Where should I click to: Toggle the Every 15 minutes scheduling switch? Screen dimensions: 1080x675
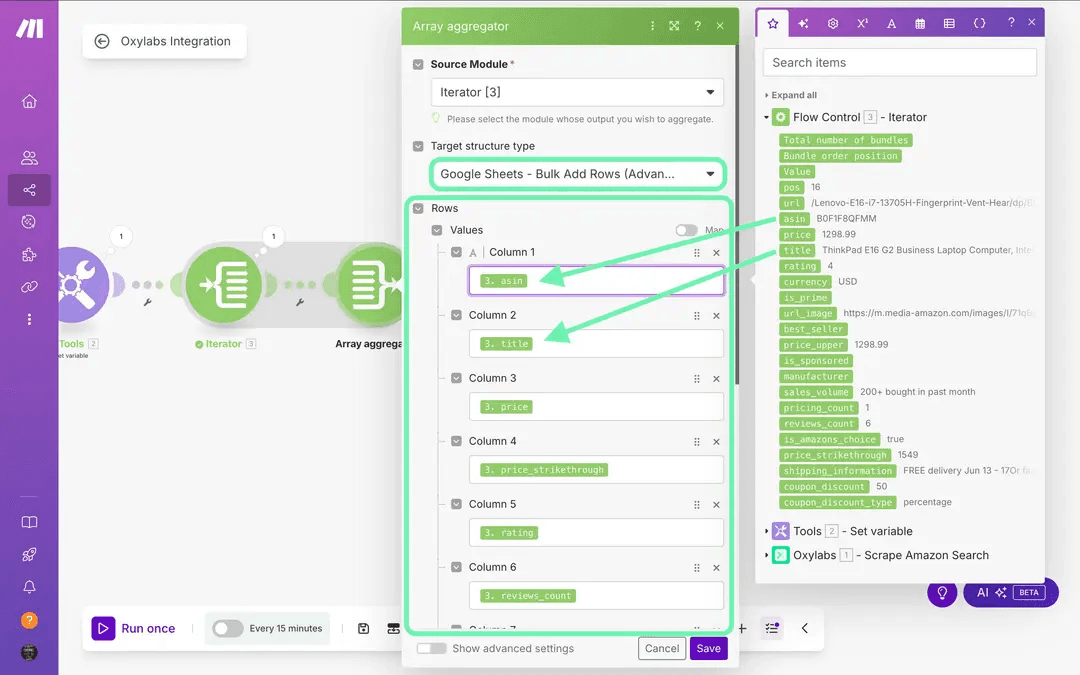[x=227, y=628]
